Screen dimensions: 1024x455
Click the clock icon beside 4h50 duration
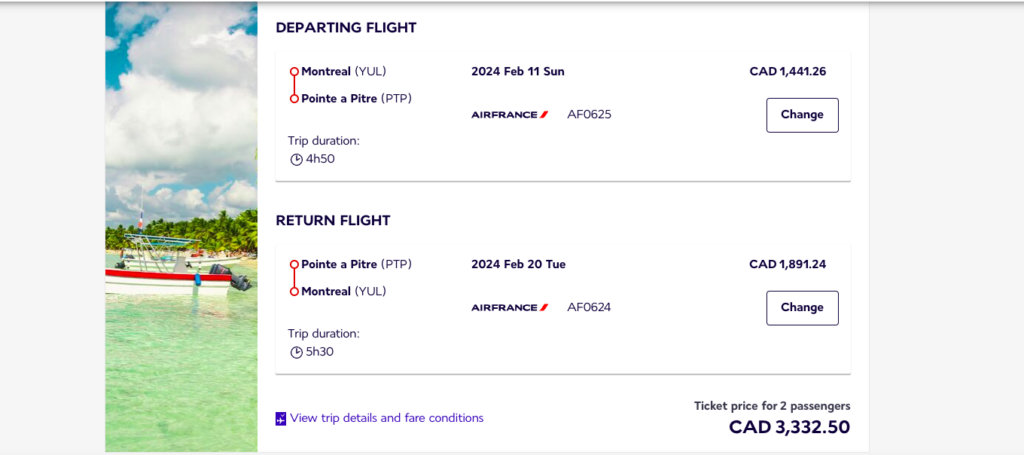point(296,159)
